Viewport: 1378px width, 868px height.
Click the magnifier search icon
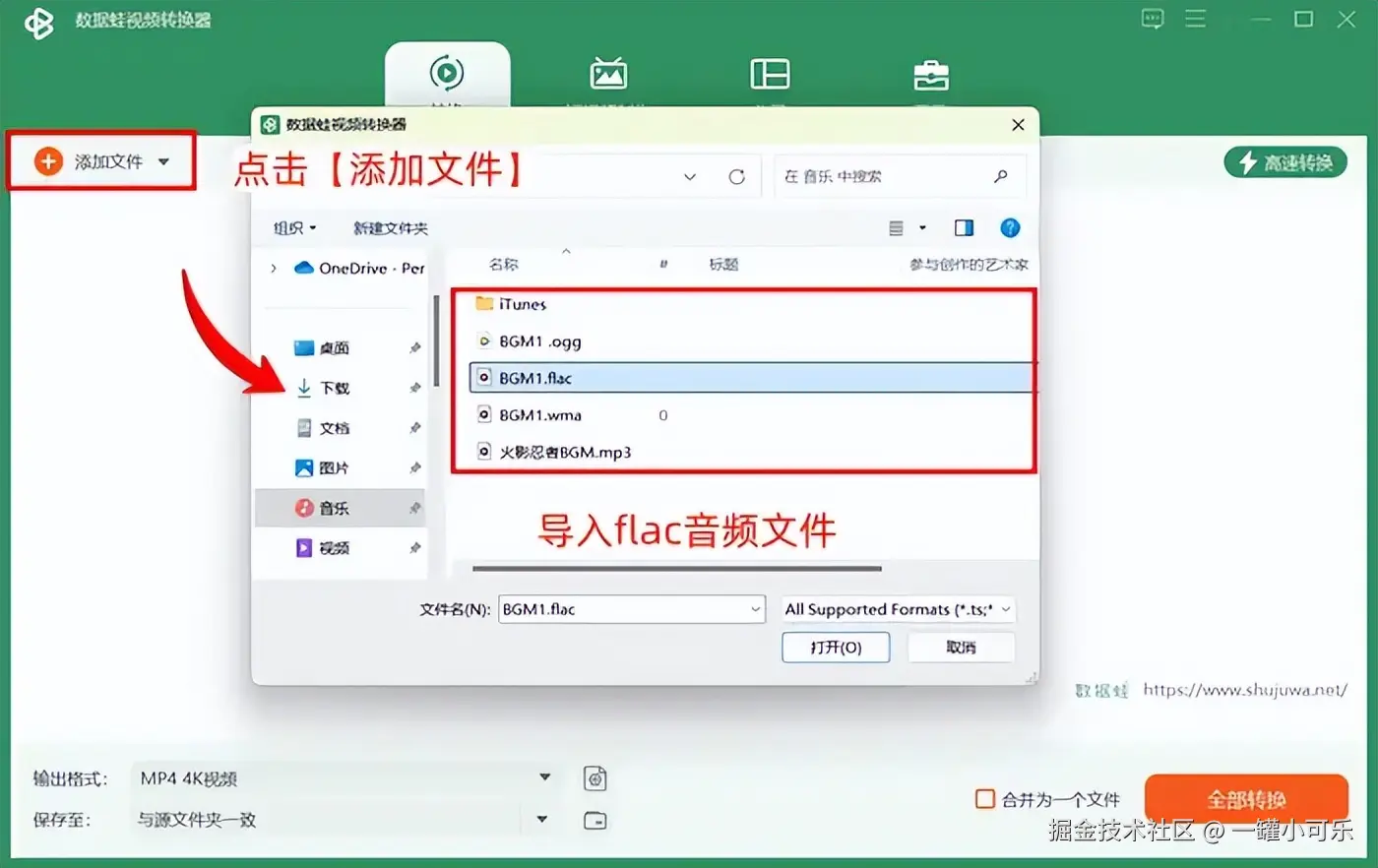tap(1001, 176)
